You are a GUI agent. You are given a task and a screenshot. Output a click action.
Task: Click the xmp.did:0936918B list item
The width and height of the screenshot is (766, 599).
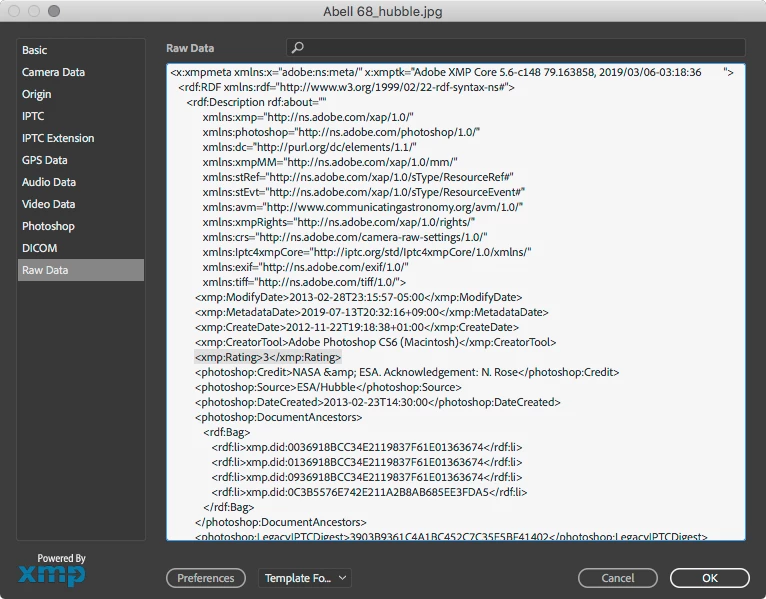pos(367,477)
